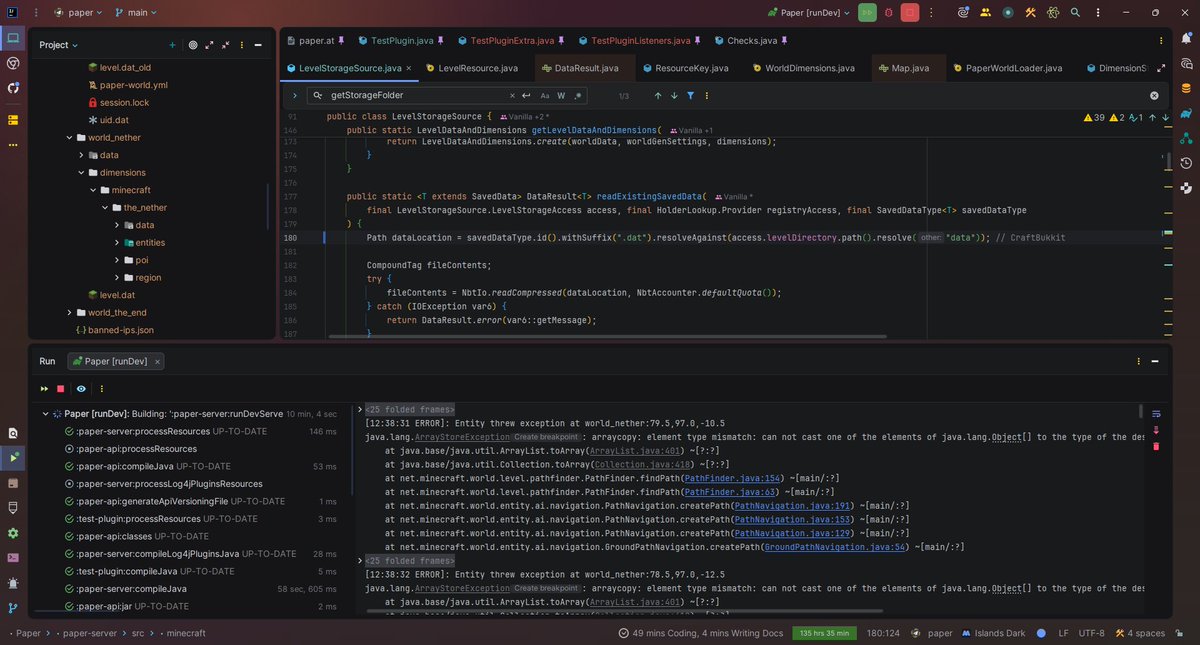Open GroundPathNavigation.java:54 stack trace link
Viewport: 1200px width, 645px height.
(x=834, y=547)
